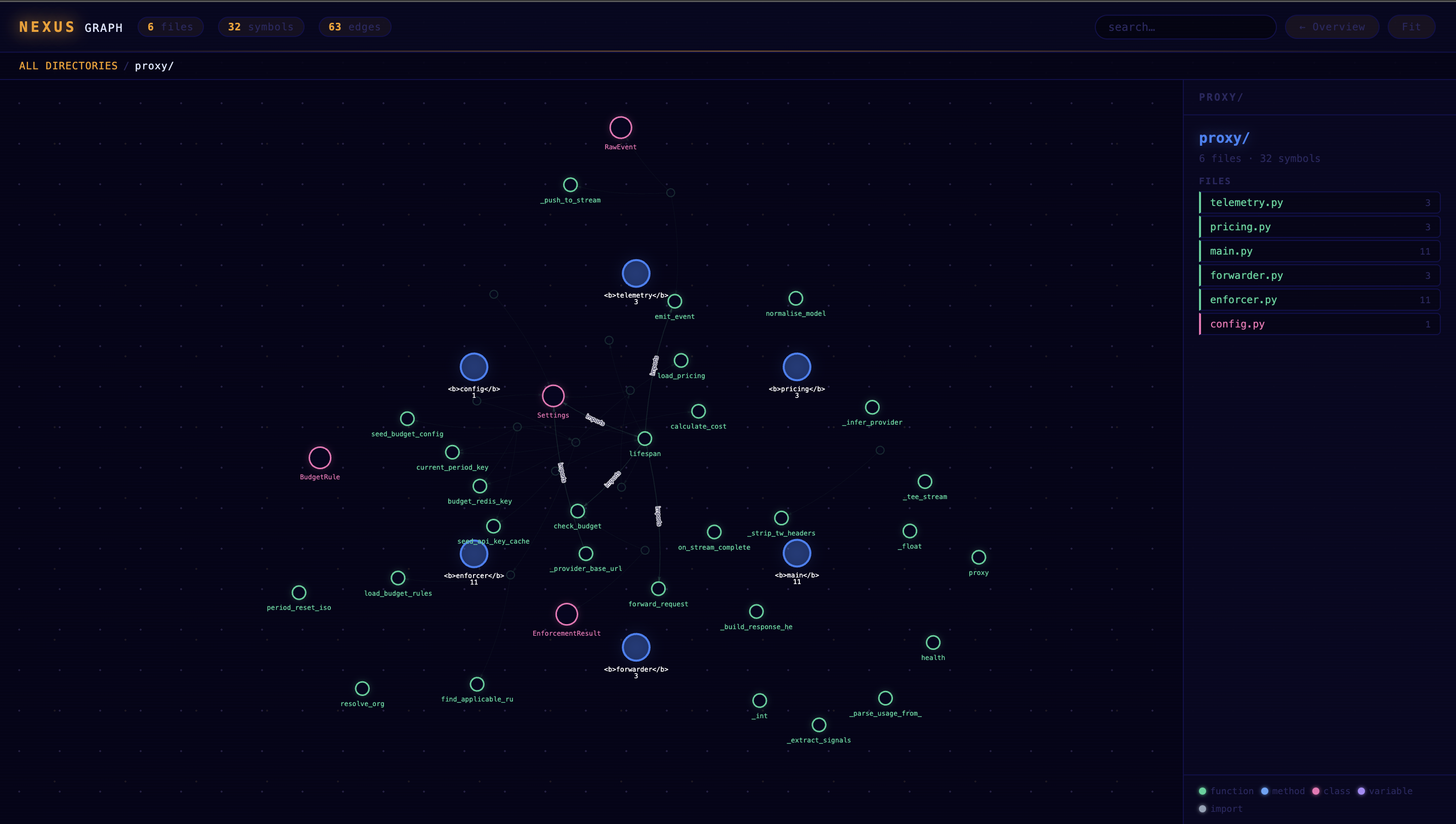Open main.py in the files list
The height and width of the screenshot is (824, 1456).
click(x=1319, y=251)
